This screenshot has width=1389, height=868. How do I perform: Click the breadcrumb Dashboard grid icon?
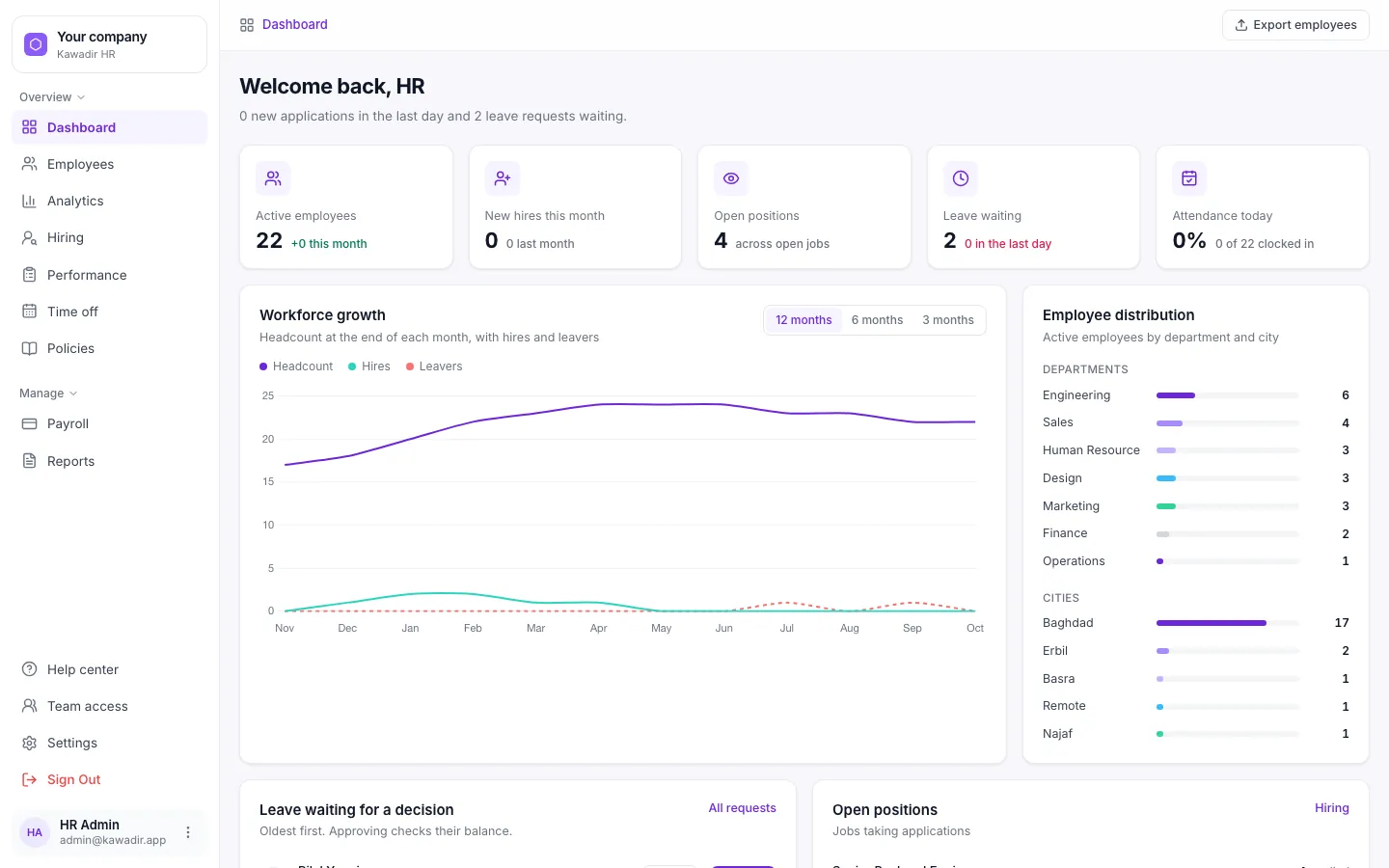click(x=247, y=25)
